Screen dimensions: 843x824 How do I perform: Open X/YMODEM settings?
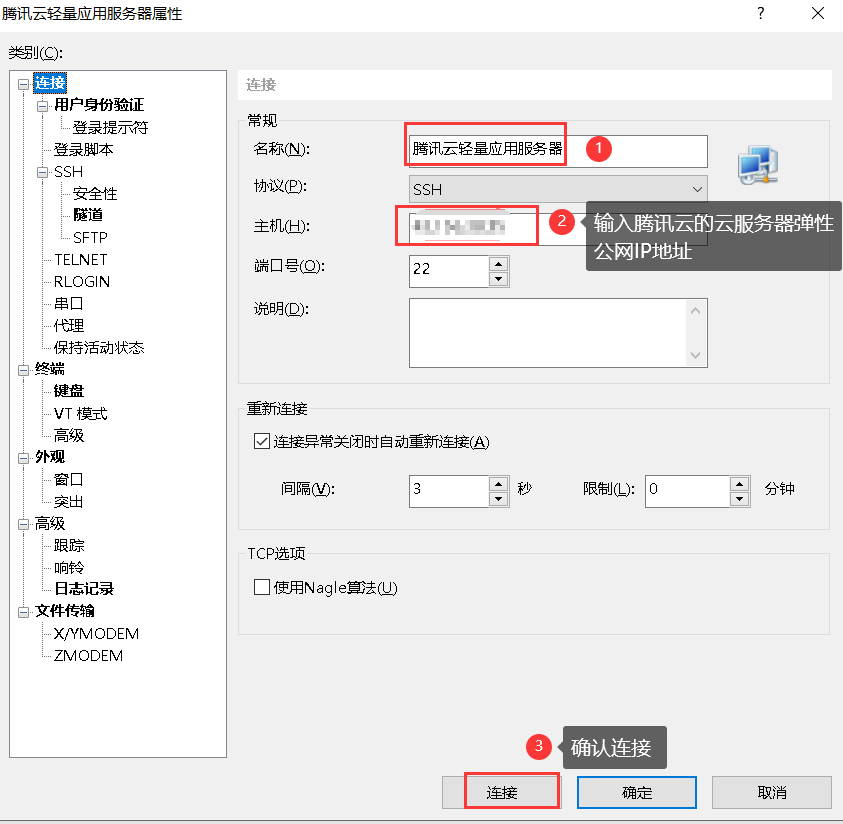pyautogui.click(x=96, y=634)
